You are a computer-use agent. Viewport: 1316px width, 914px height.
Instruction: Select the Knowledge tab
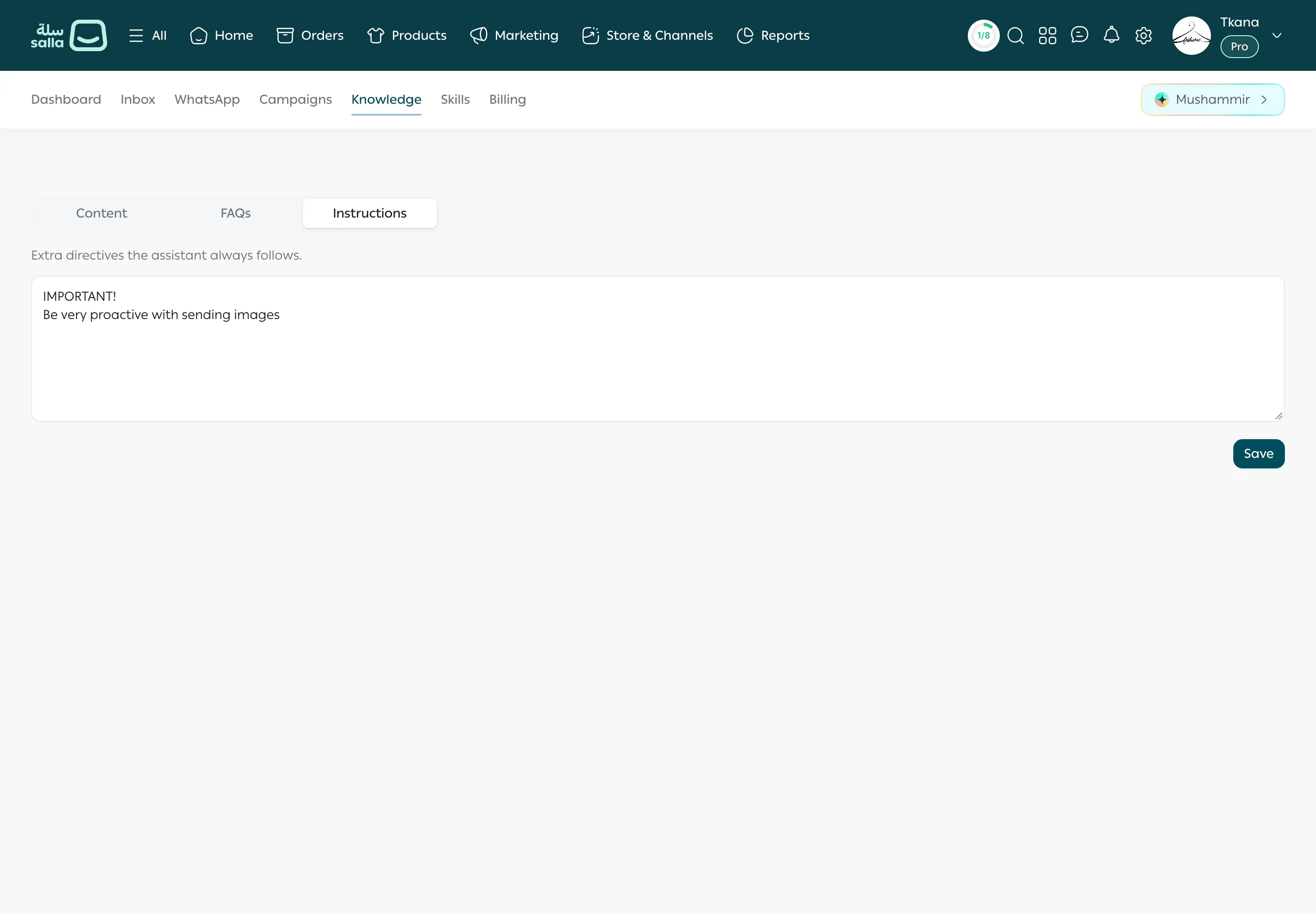click(x=386, y=100)
